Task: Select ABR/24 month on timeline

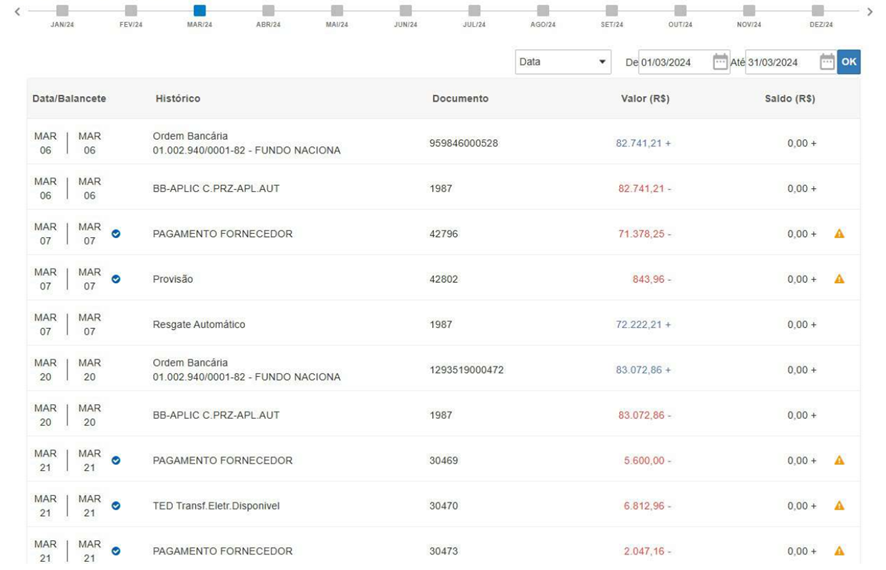Action: click(x=268, y=10)
